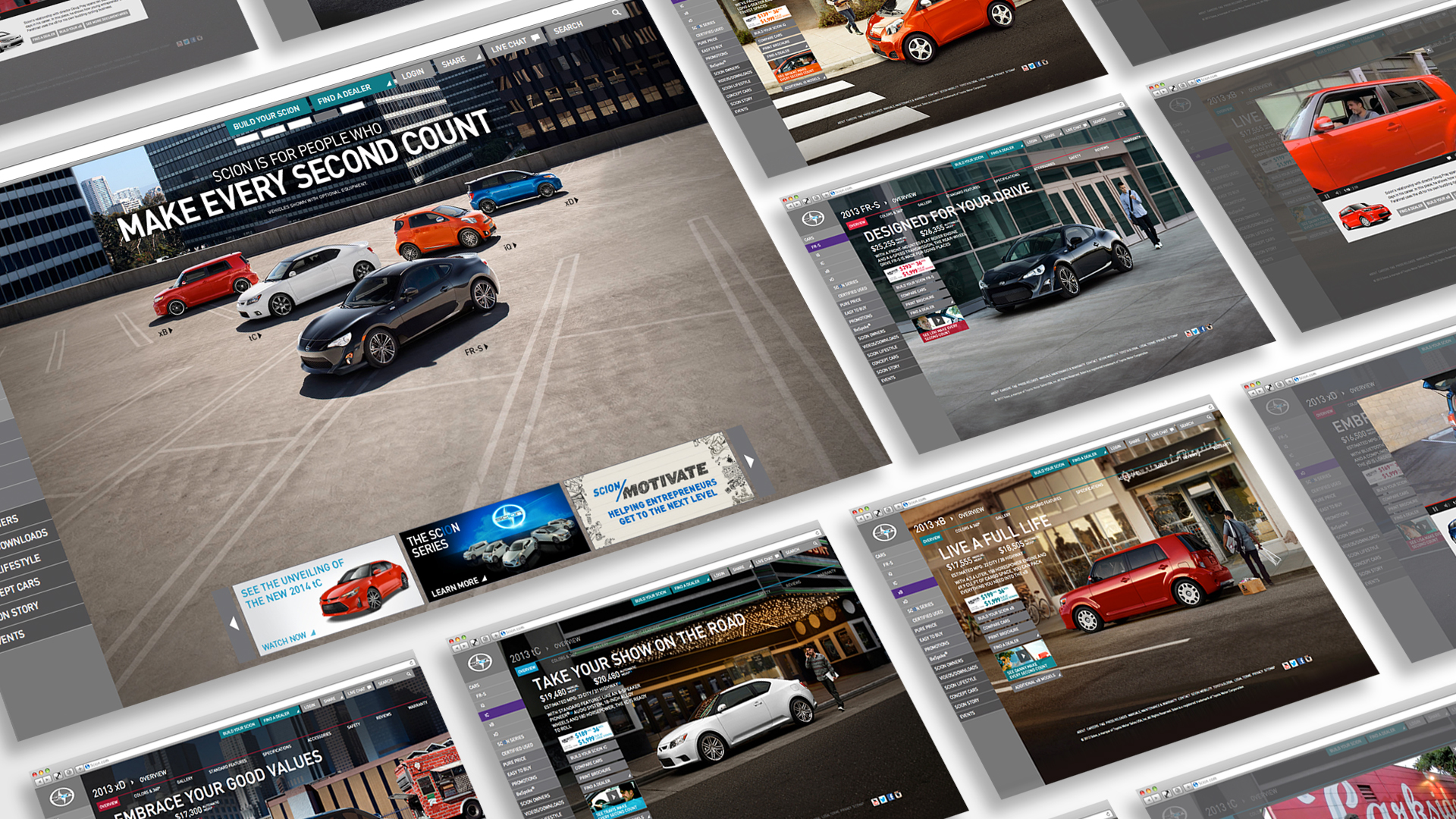Open the Facebook icon in the FR-S window
This screenshot has width=1456, height=819.
pyautogui.click(x=1203, y=329)
